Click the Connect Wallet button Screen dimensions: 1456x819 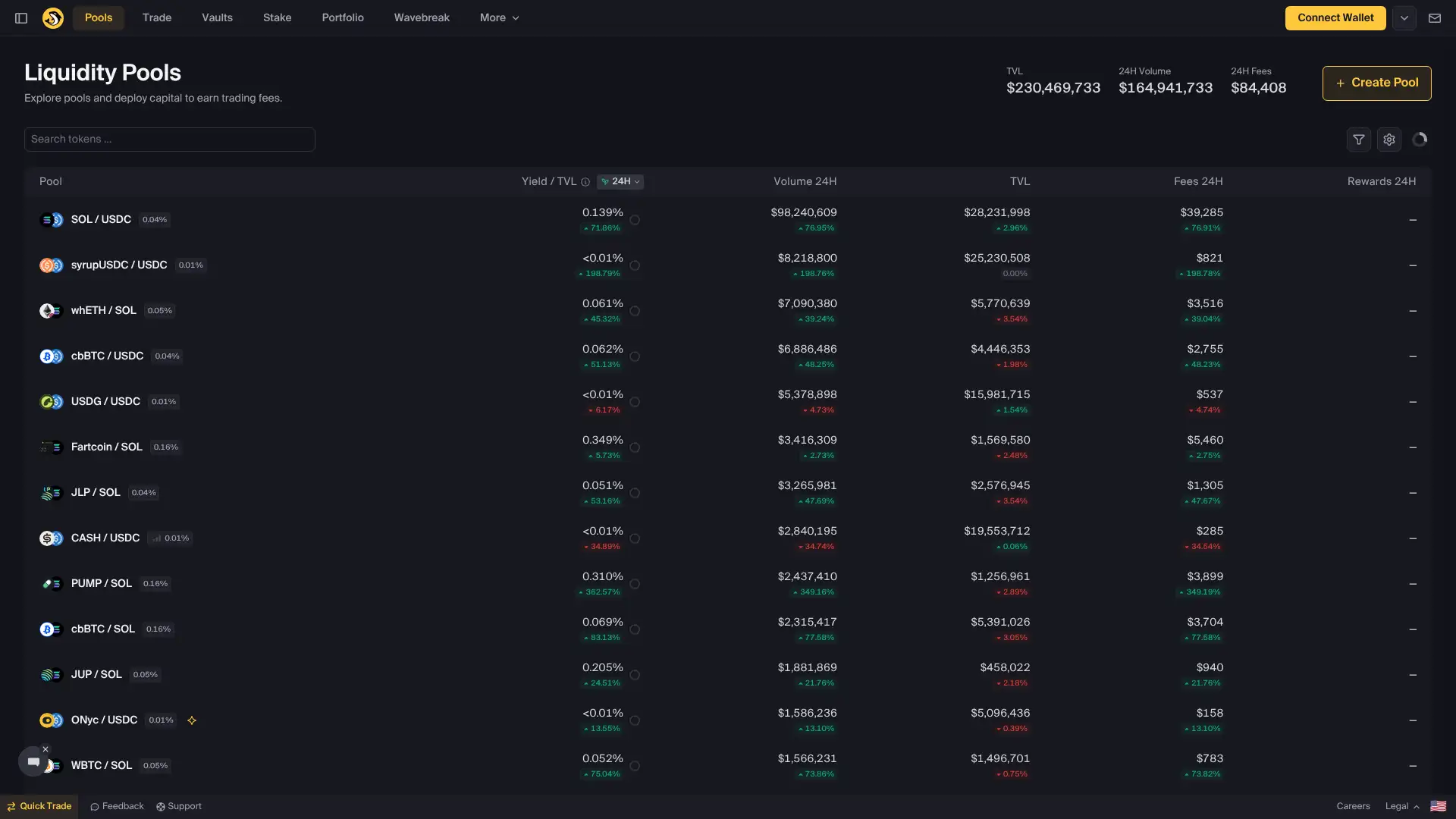(1335, 18)
